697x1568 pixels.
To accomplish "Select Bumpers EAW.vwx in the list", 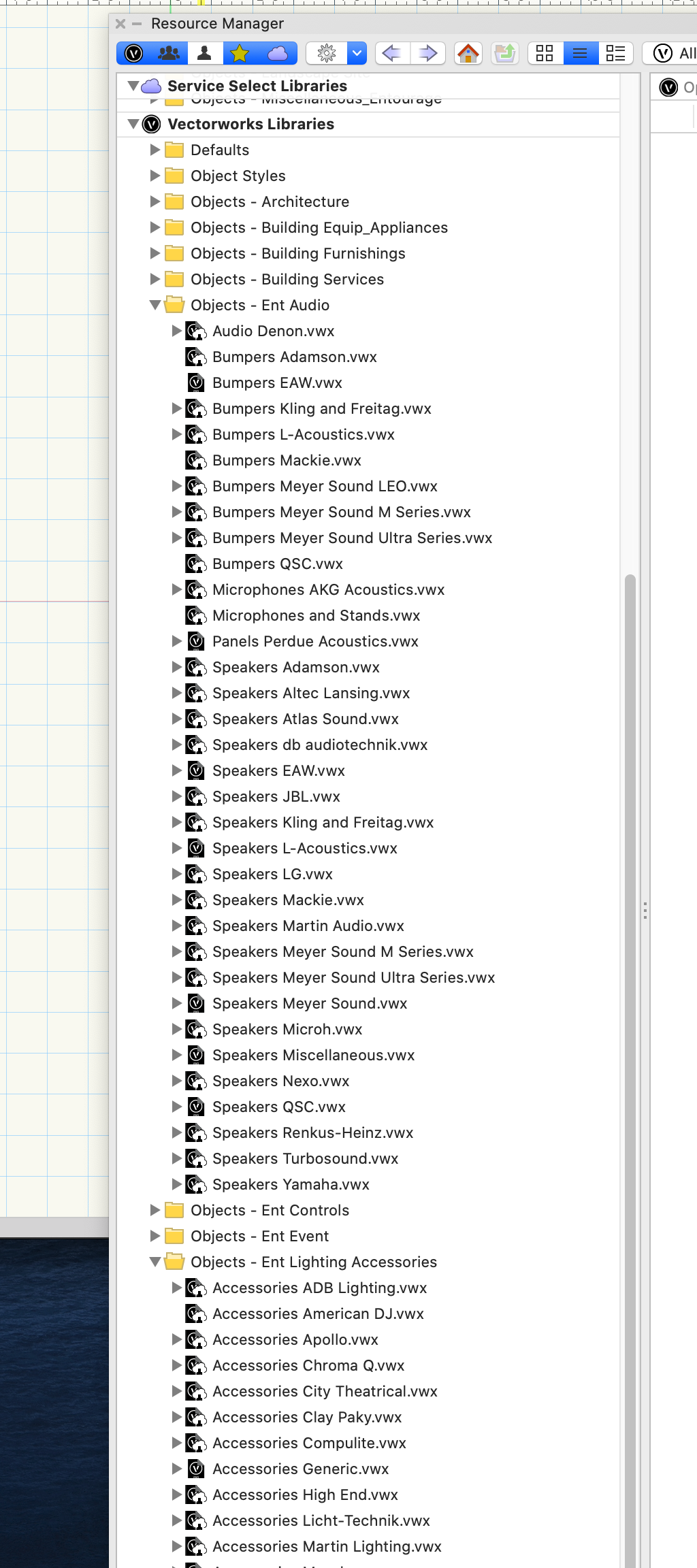I will 277,383.
